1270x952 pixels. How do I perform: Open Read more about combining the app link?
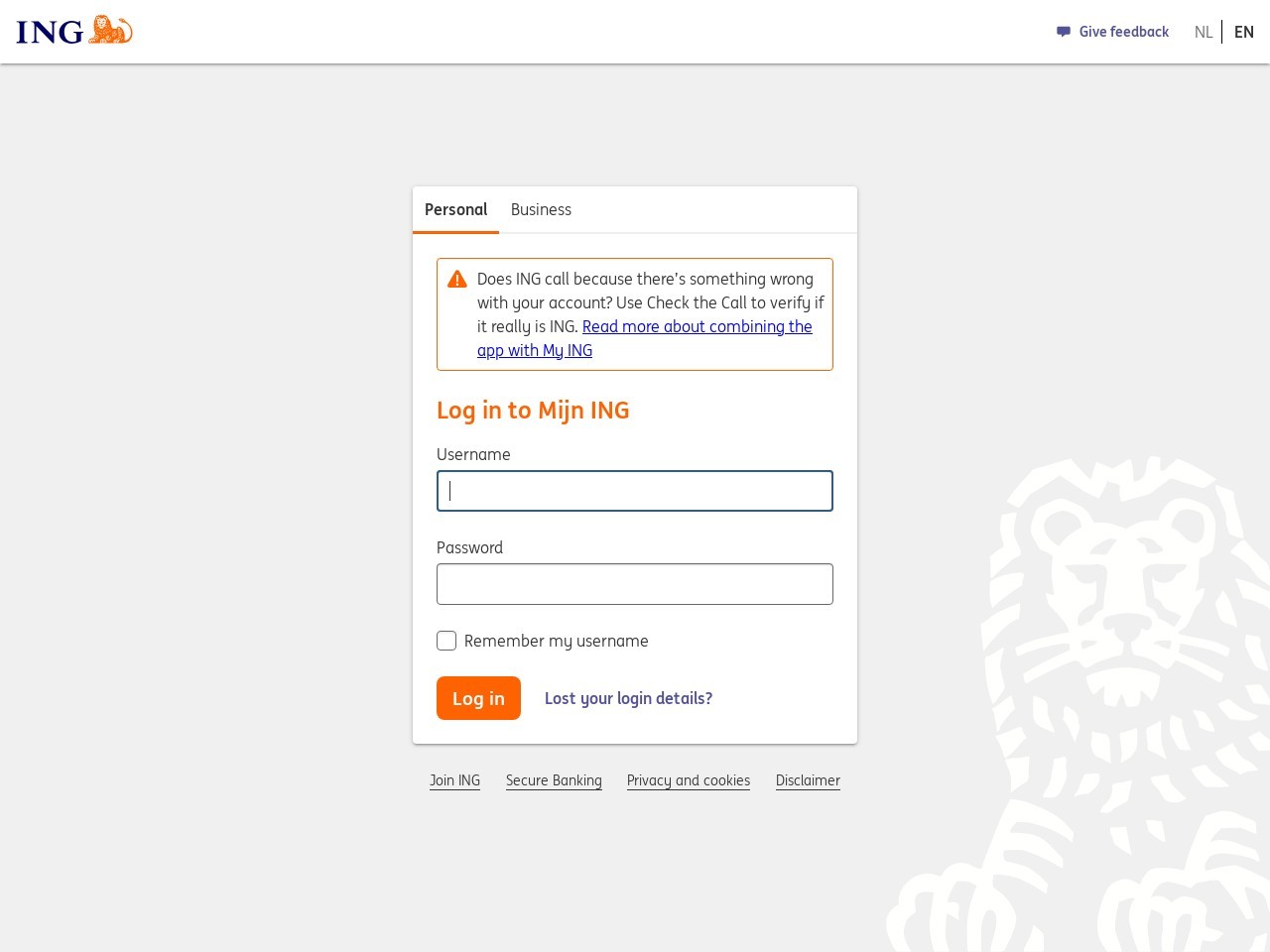(x=645, y=338)
